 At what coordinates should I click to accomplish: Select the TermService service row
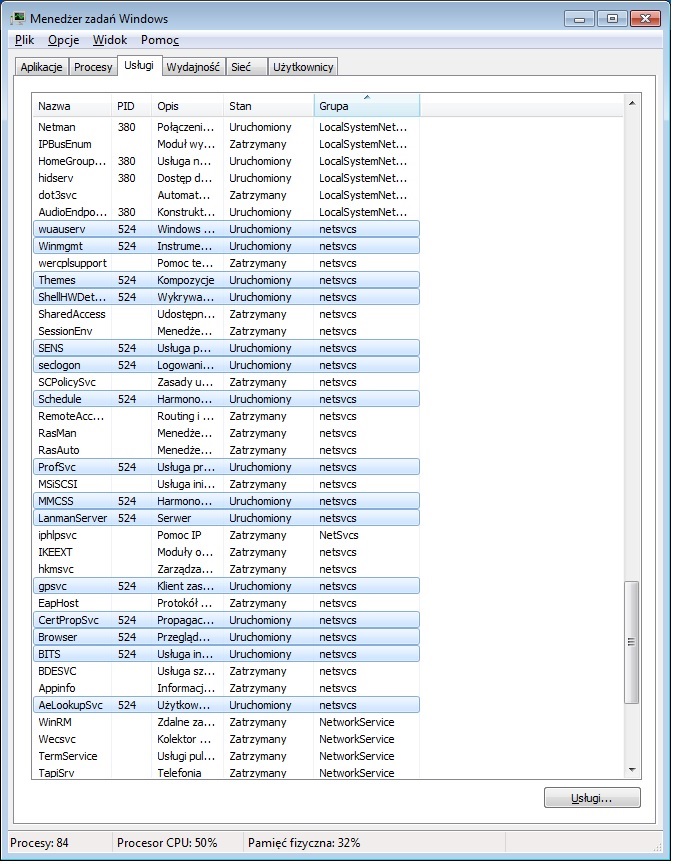(x=226, y=757)
